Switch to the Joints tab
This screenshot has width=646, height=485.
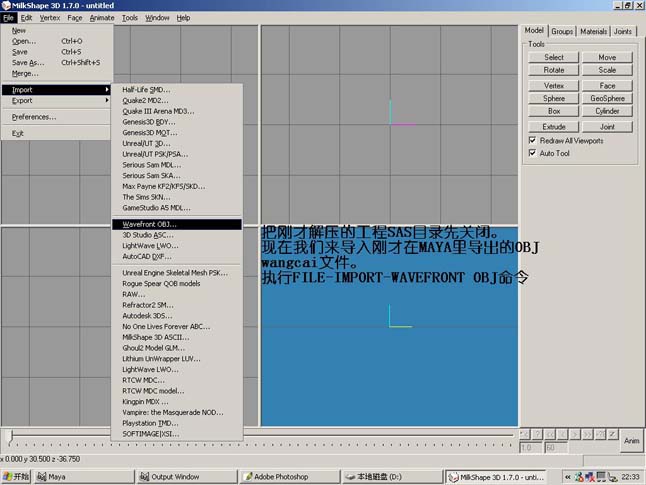tap(623, 31)
